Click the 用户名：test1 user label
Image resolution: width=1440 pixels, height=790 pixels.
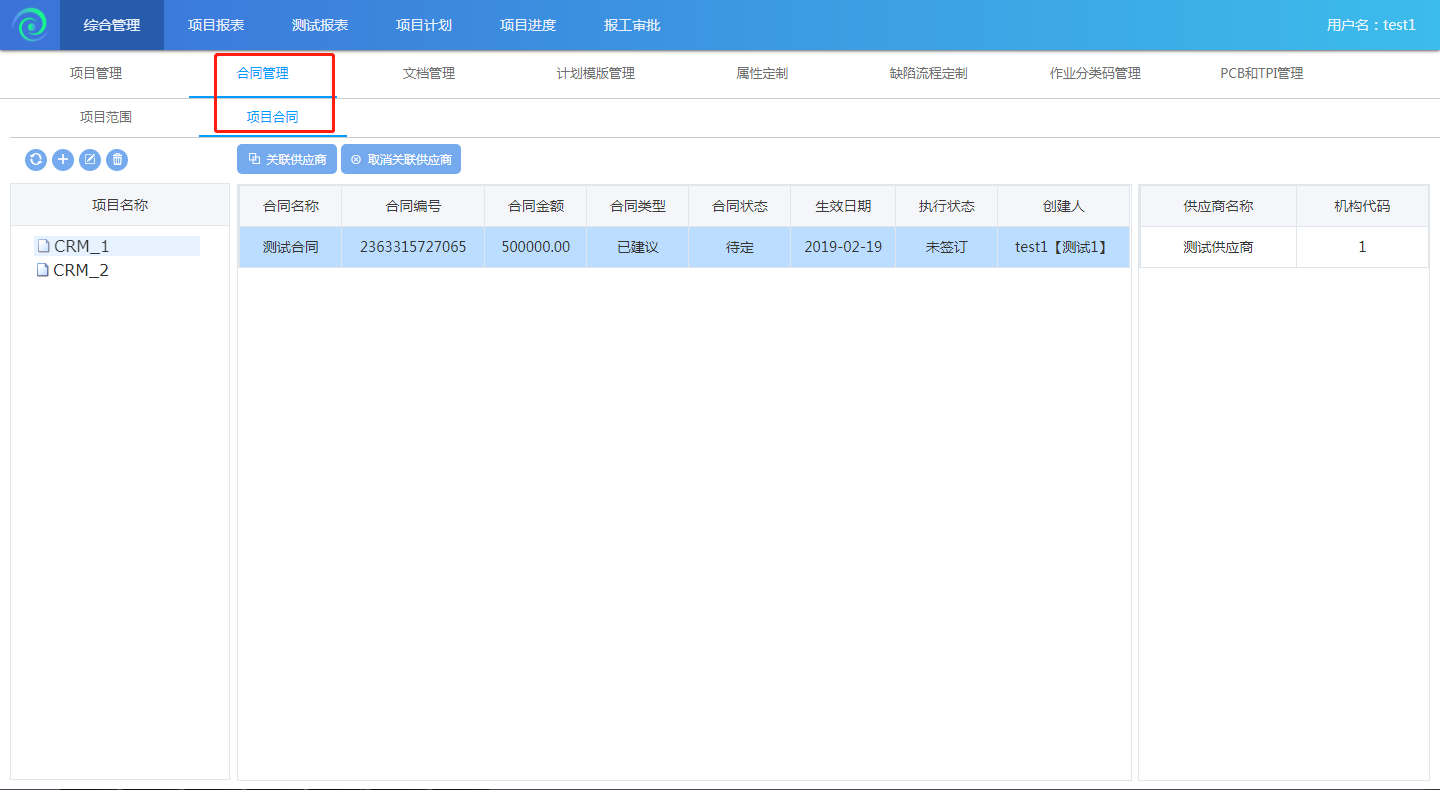tap(1370, 25)
